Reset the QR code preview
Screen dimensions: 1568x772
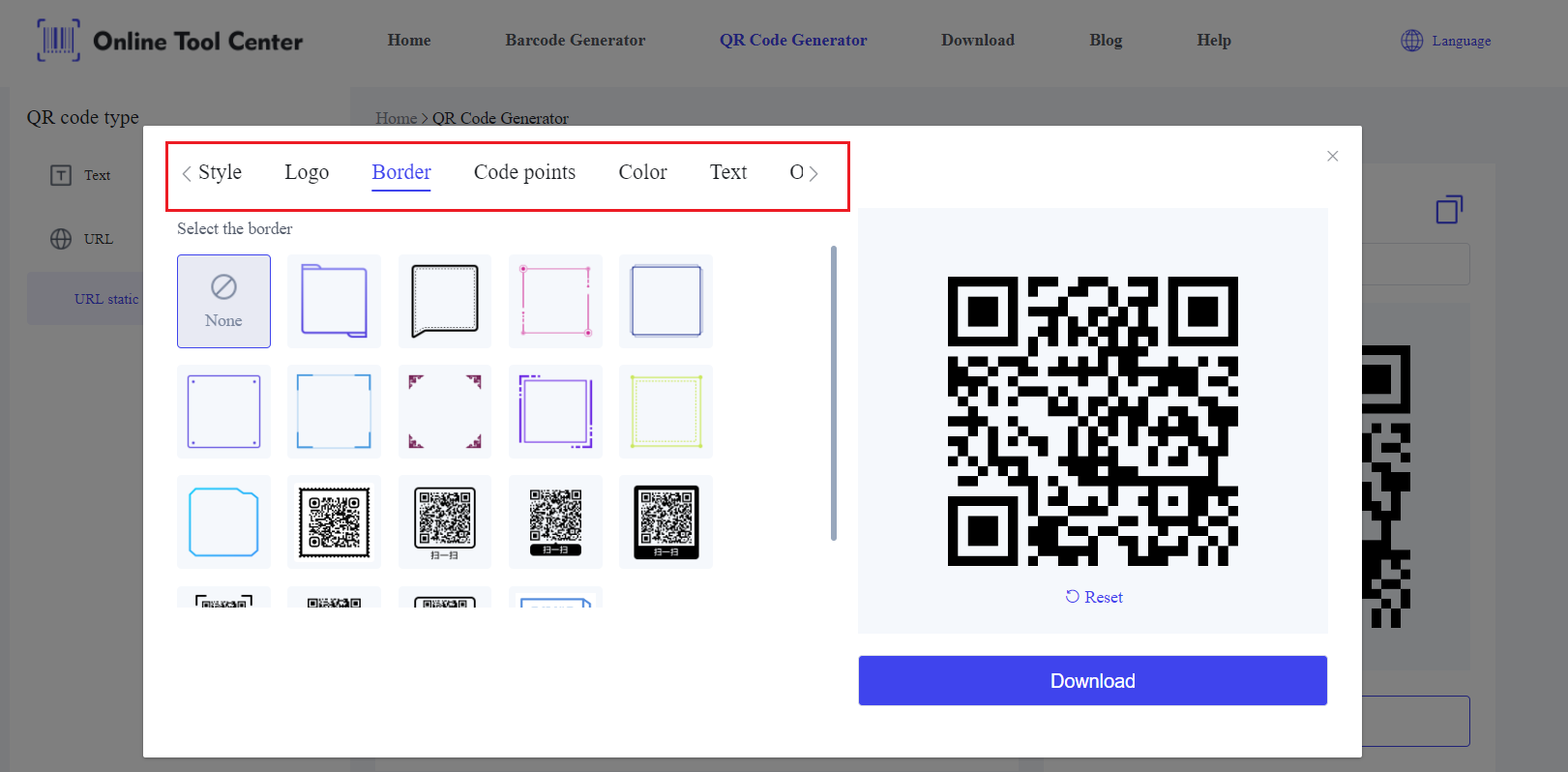[1094, 597]
